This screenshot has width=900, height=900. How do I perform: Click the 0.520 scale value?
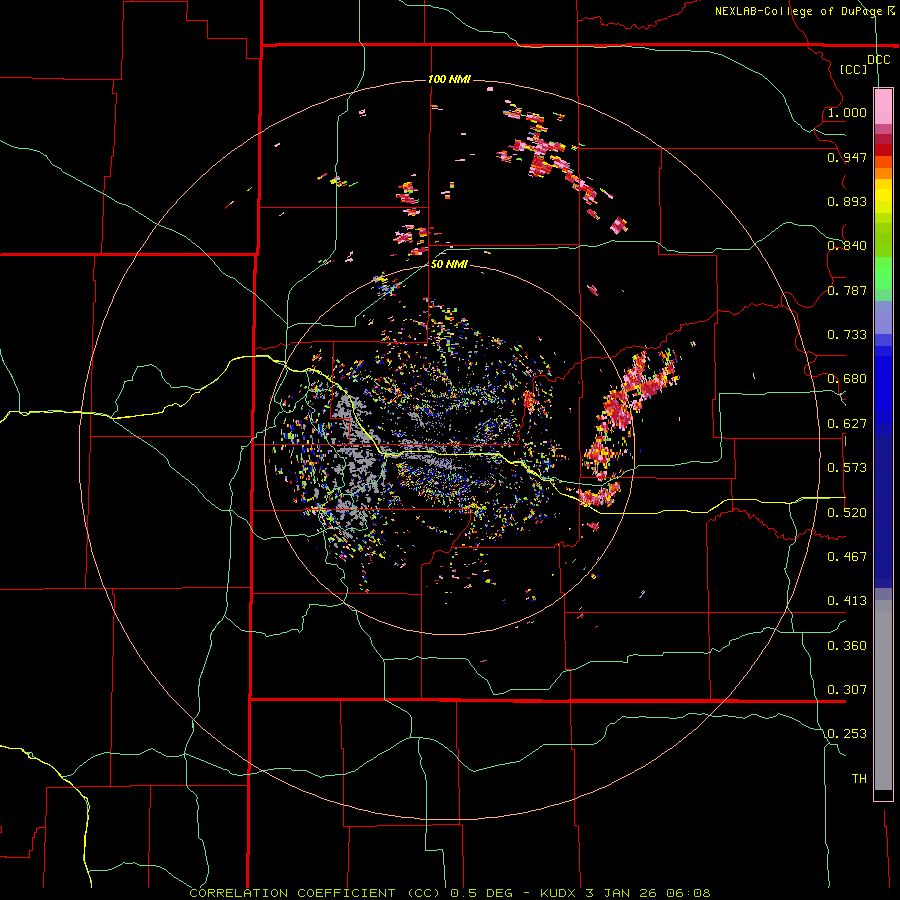point(847,513)
